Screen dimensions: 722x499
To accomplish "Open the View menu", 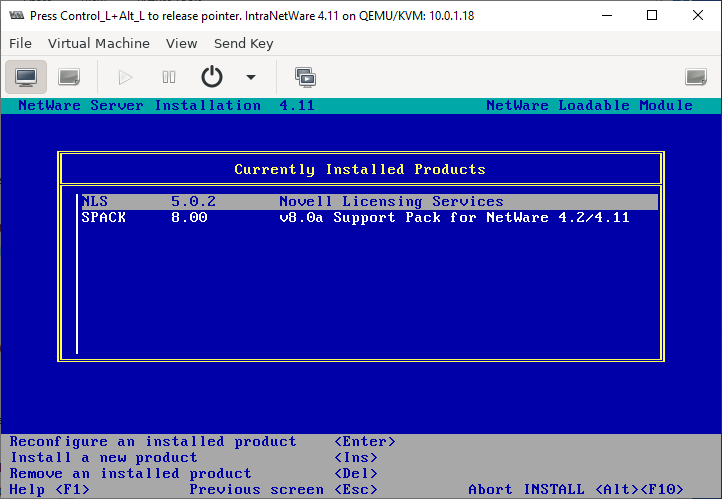I will [x=181, y=43].
